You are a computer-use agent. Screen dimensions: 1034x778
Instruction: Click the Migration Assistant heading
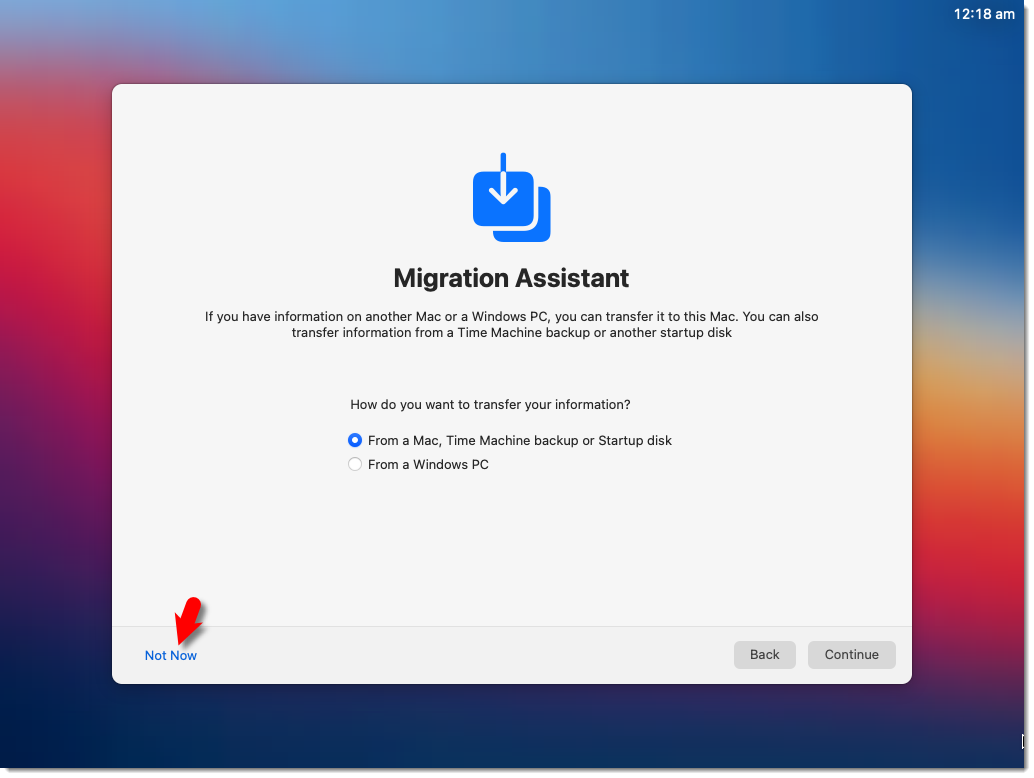(x=511, y=278)
